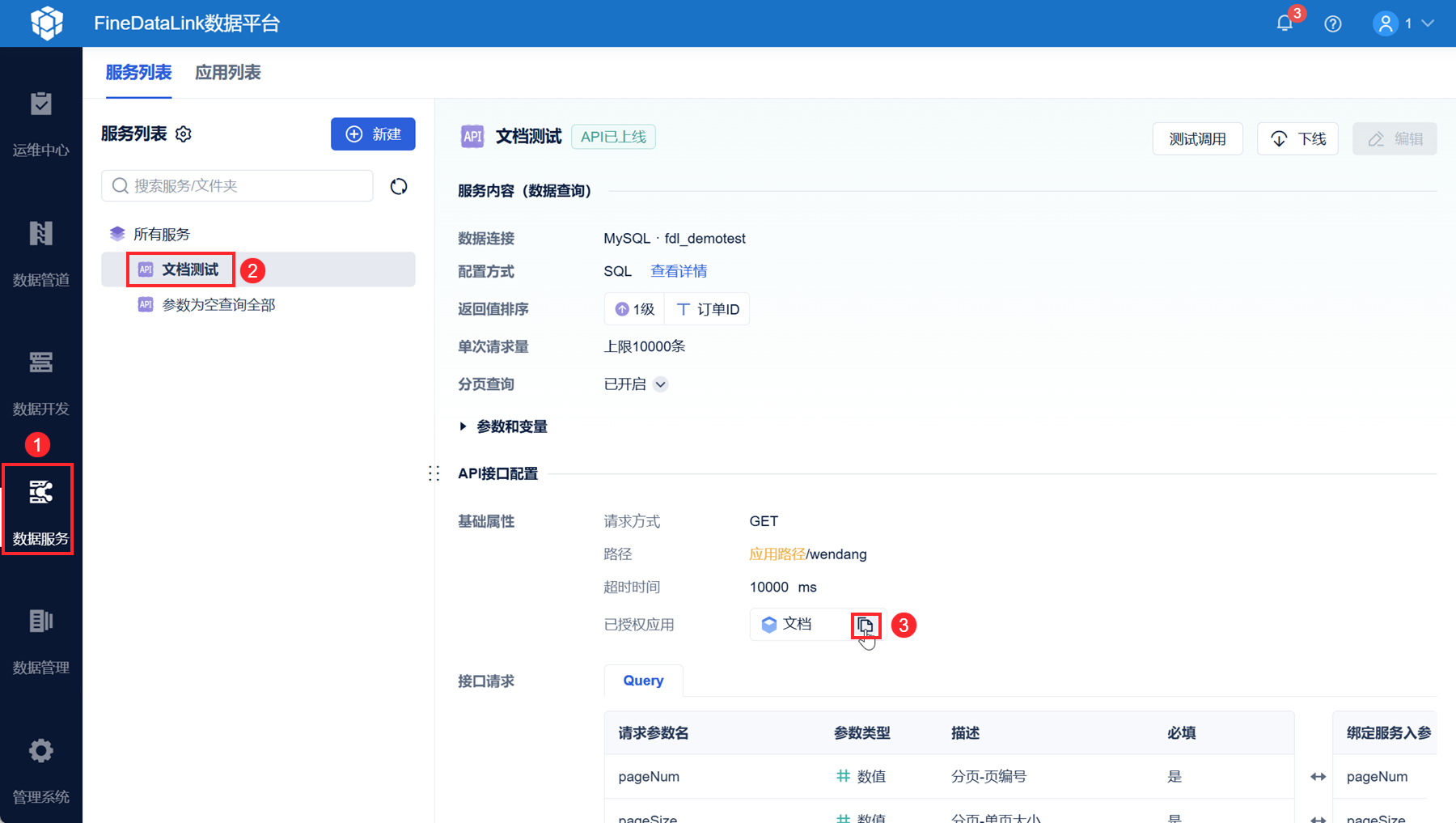Viewport: 1456px width, 823px height.
Task: Copy the authorized app info icon
Action: point(866,625)
